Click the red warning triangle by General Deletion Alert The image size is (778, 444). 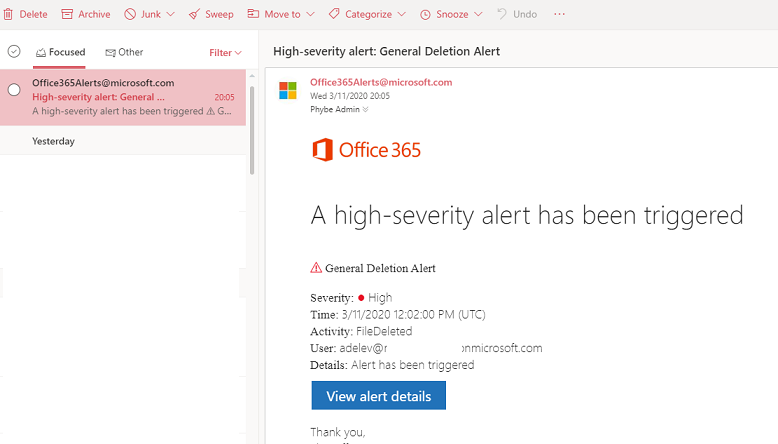[316, 268]
